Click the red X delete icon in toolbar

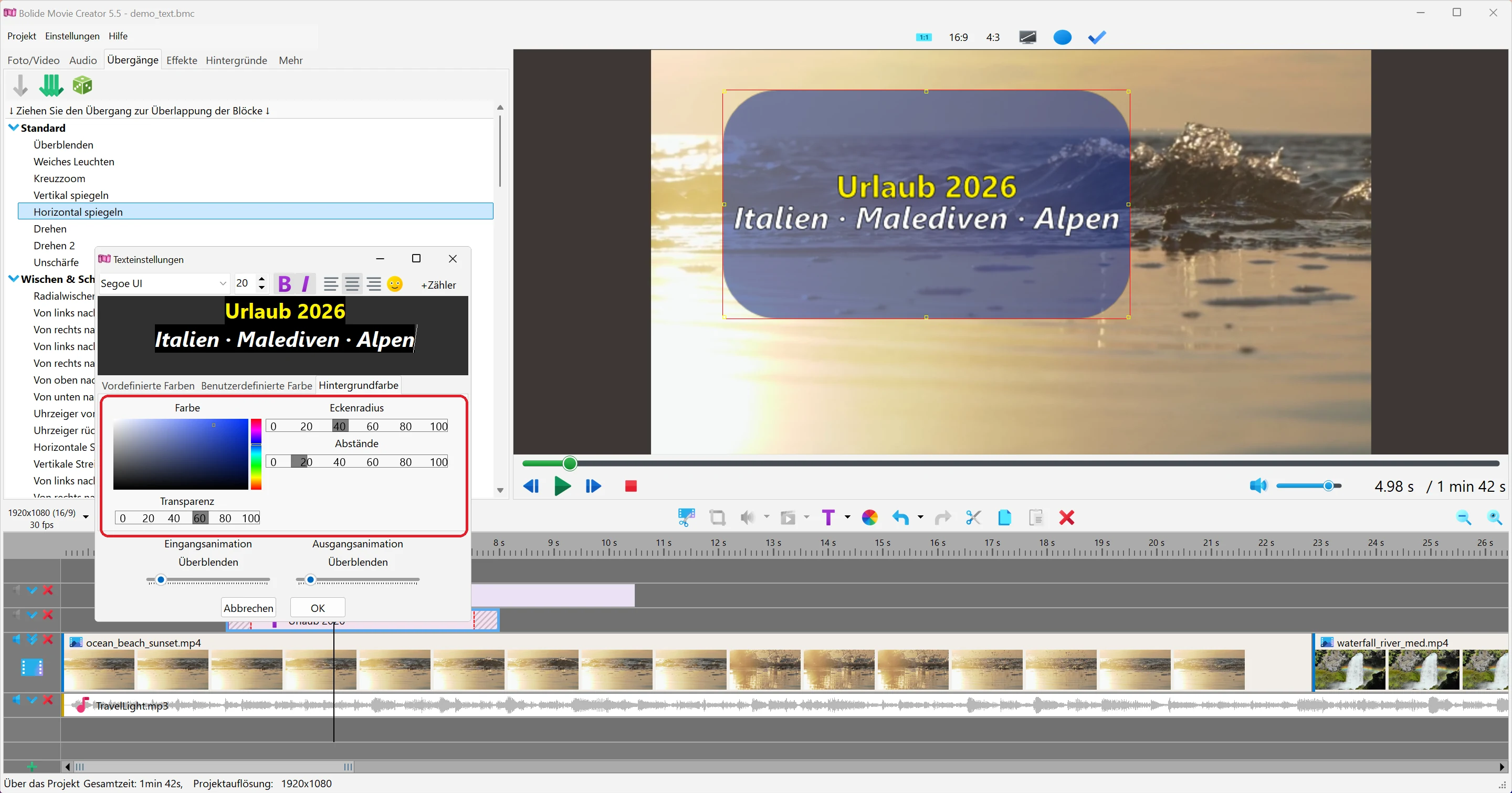pyautogui.click(x=1066, y=517)
